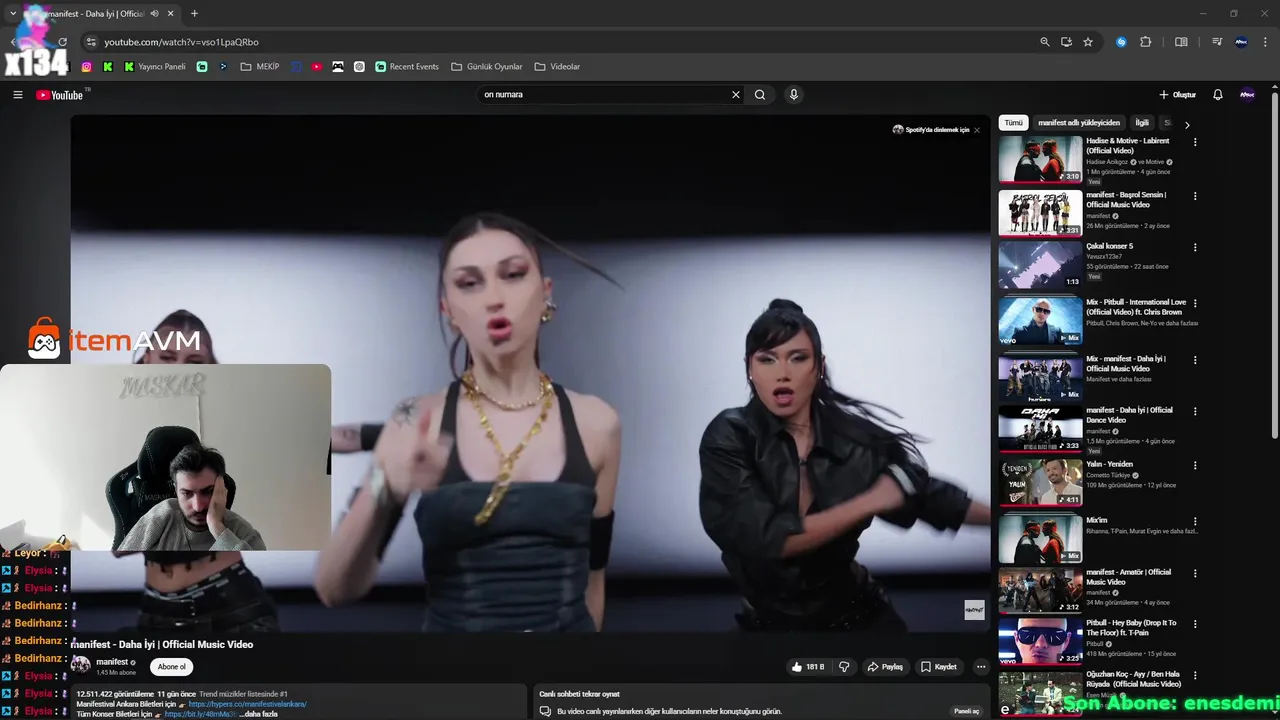
Task: Dislike the Daha İyi video
Action: [x=844, y=667]
